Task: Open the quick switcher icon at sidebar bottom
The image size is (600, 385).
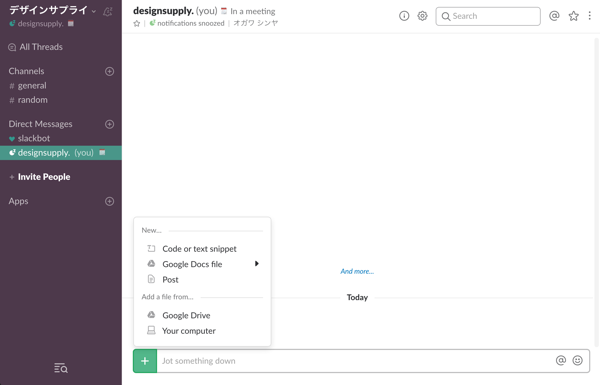Action: coord(61,368)
